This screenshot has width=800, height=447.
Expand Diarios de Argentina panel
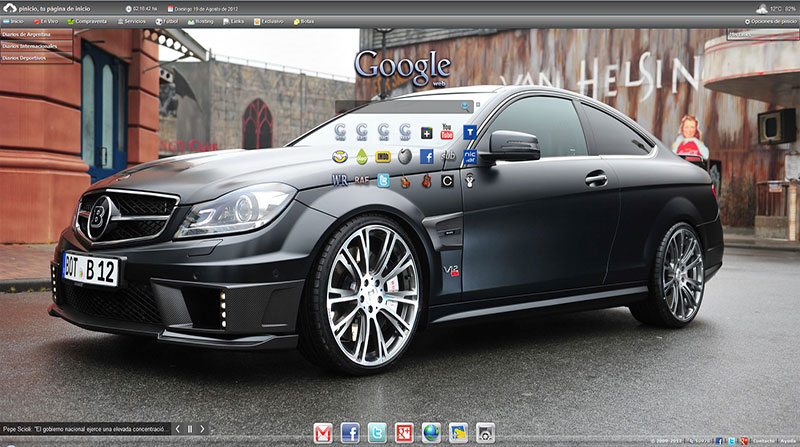coord(28,34)
